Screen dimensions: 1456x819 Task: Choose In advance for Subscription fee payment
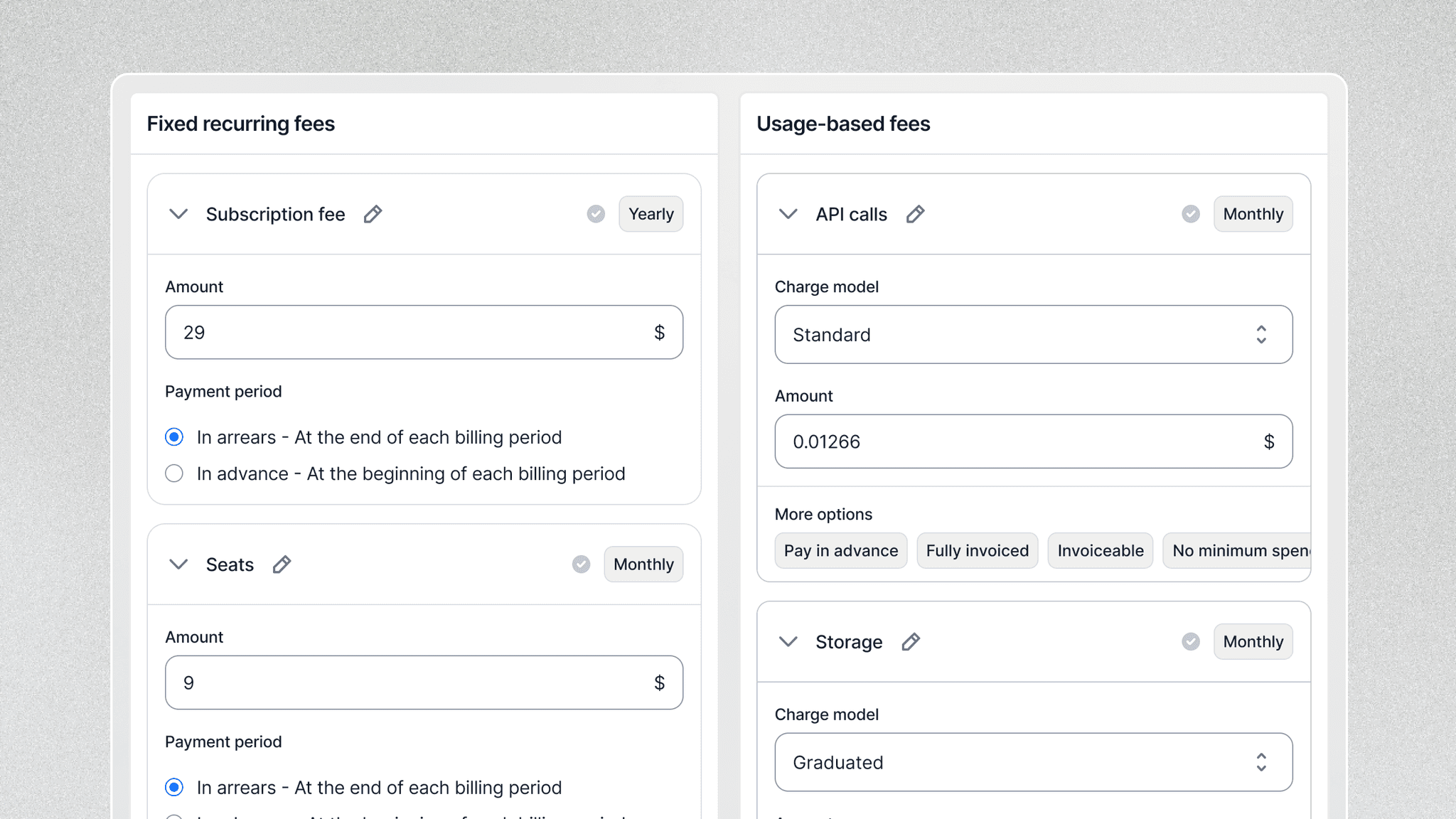[174, 473]
